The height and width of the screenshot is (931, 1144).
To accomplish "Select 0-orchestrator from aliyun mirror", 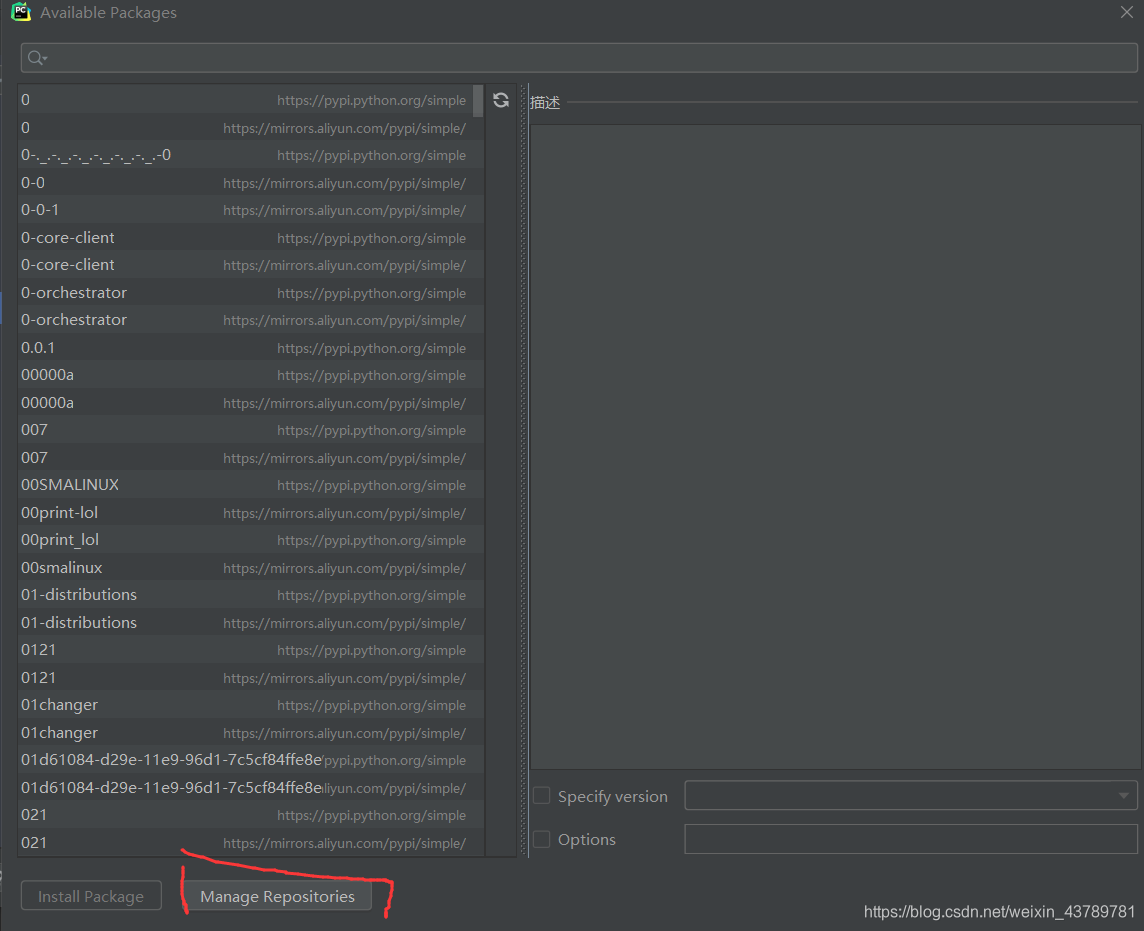I will pyautogui.click(x=251, y=320).
